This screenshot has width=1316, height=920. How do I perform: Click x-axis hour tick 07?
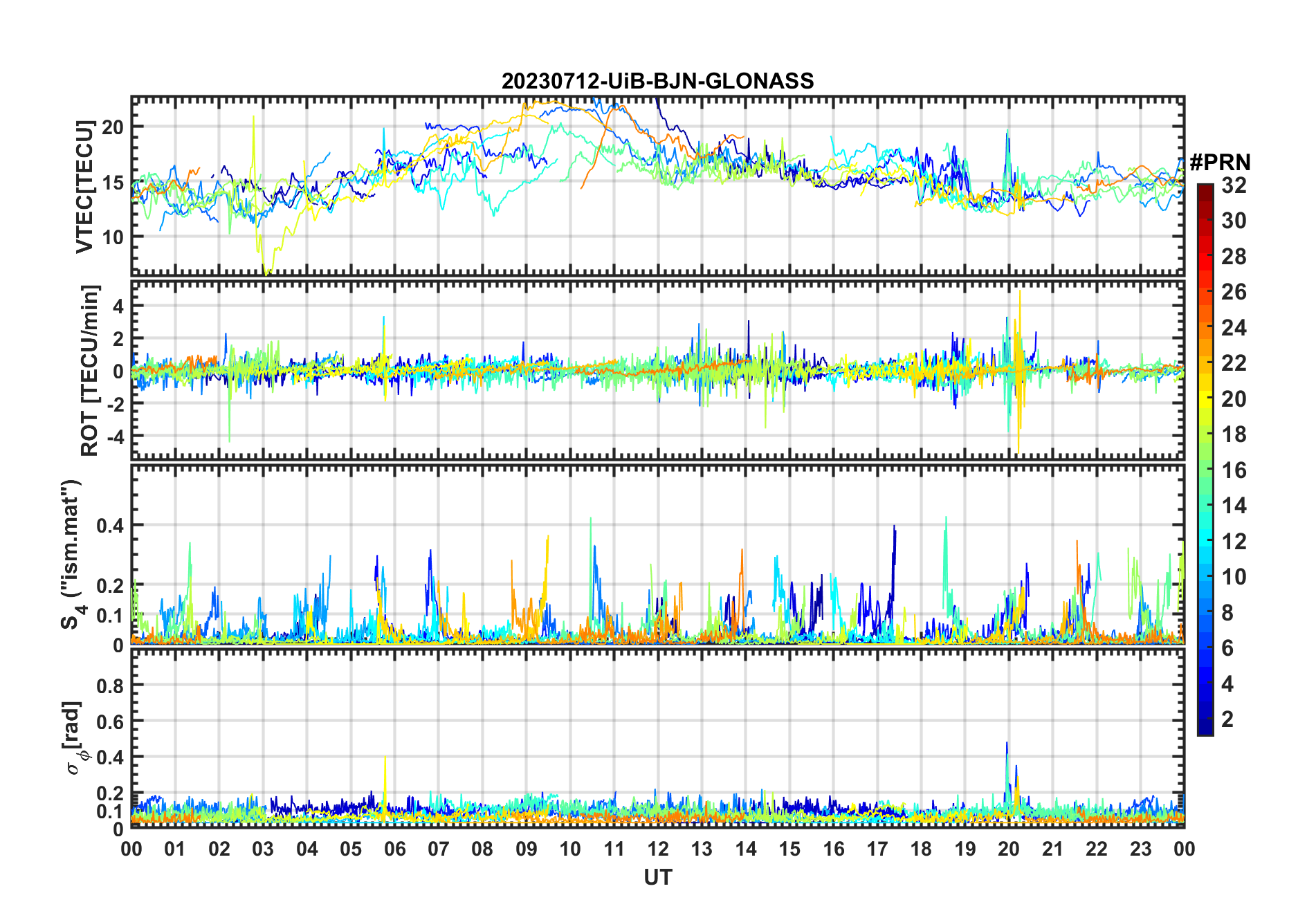coord(439,849)
